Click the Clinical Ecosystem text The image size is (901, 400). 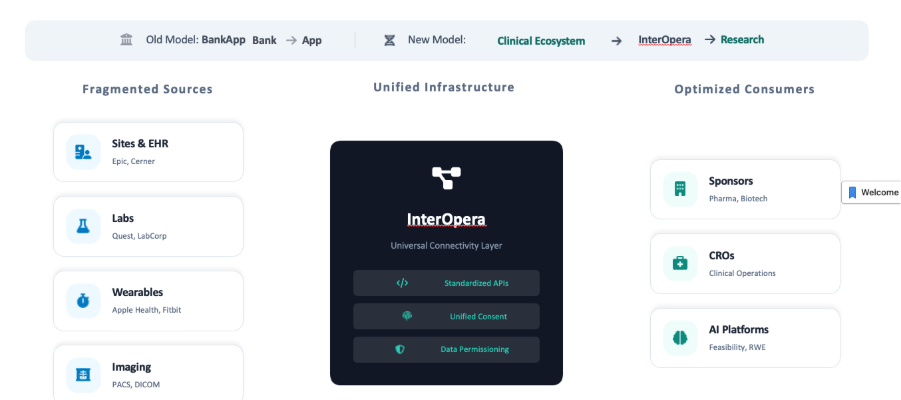[541, 41]
